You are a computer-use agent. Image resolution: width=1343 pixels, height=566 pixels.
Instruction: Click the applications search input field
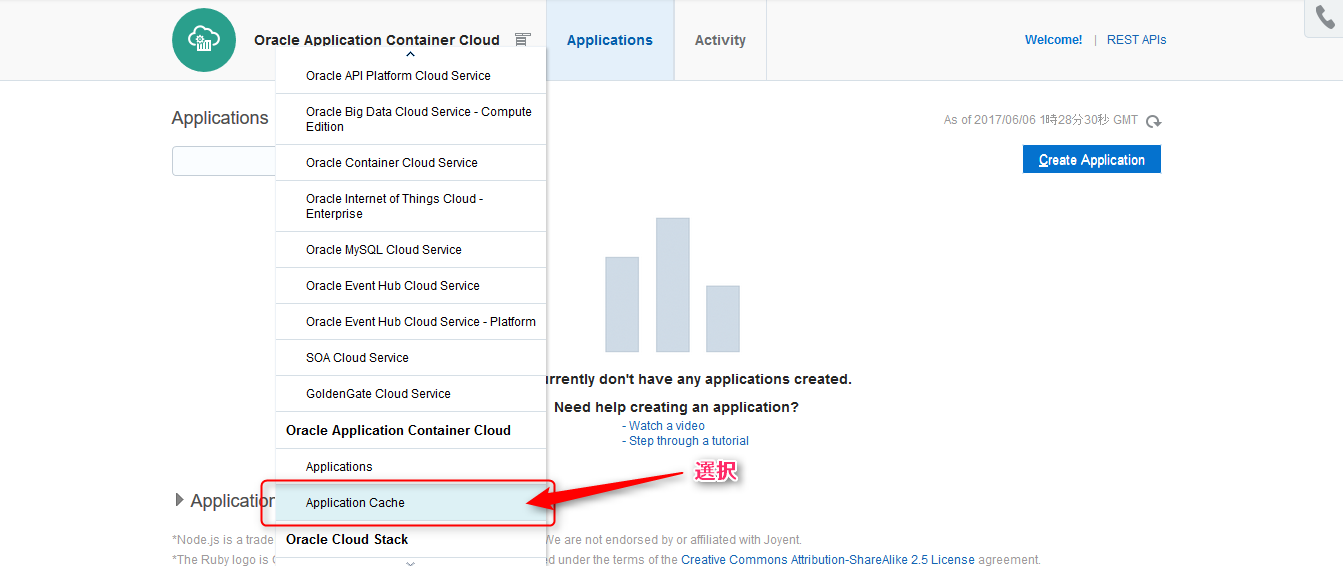(x=224, y=161)
